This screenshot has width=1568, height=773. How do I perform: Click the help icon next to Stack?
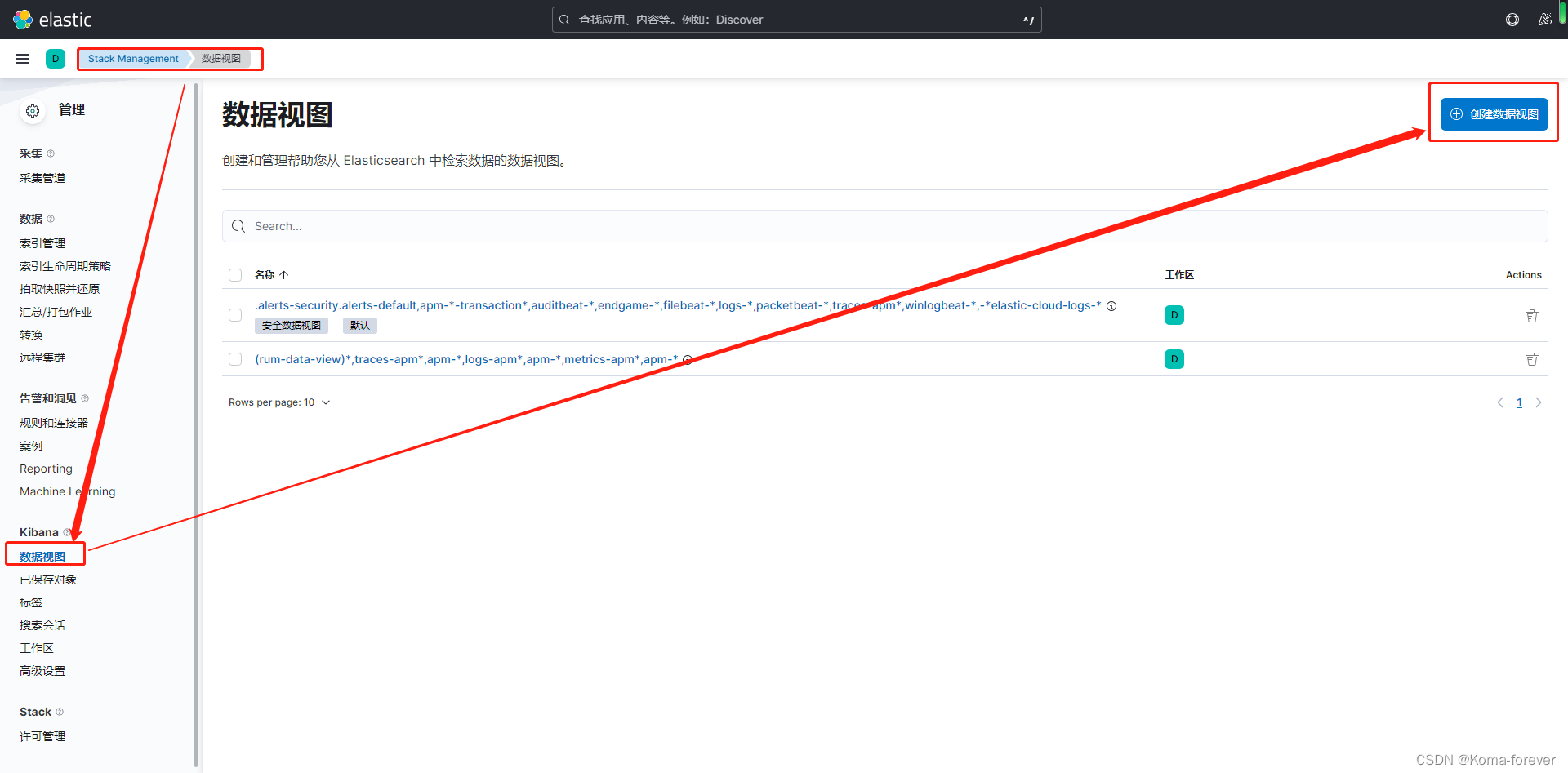pyautogui.click(x=60, y=712)
